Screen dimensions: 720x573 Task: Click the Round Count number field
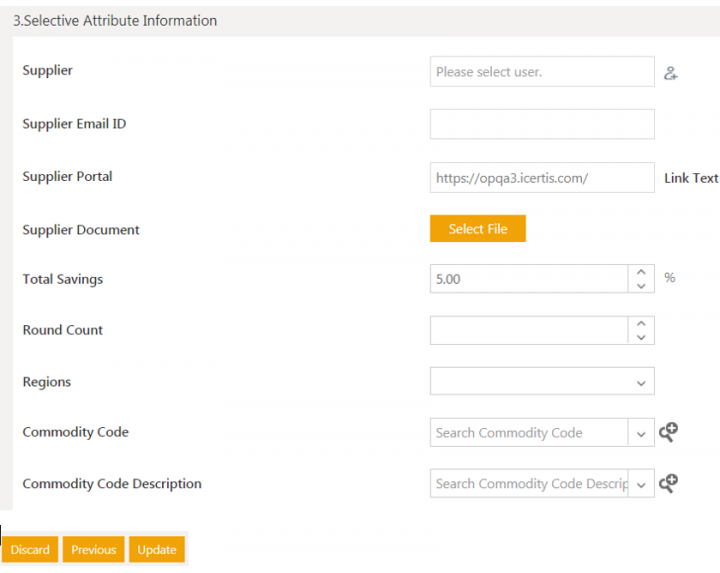(529, 330)
